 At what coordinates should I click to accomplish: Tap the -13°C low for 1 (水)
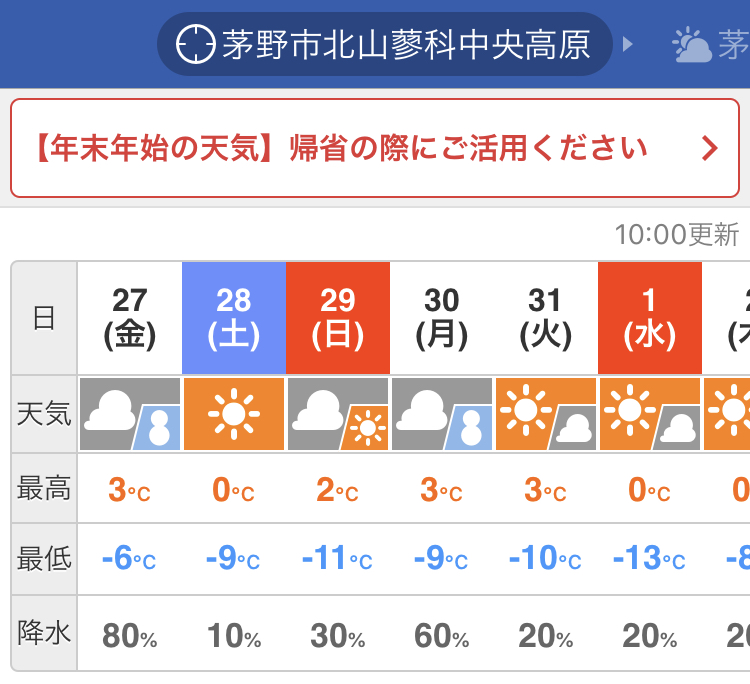click(x=649, y=558)
